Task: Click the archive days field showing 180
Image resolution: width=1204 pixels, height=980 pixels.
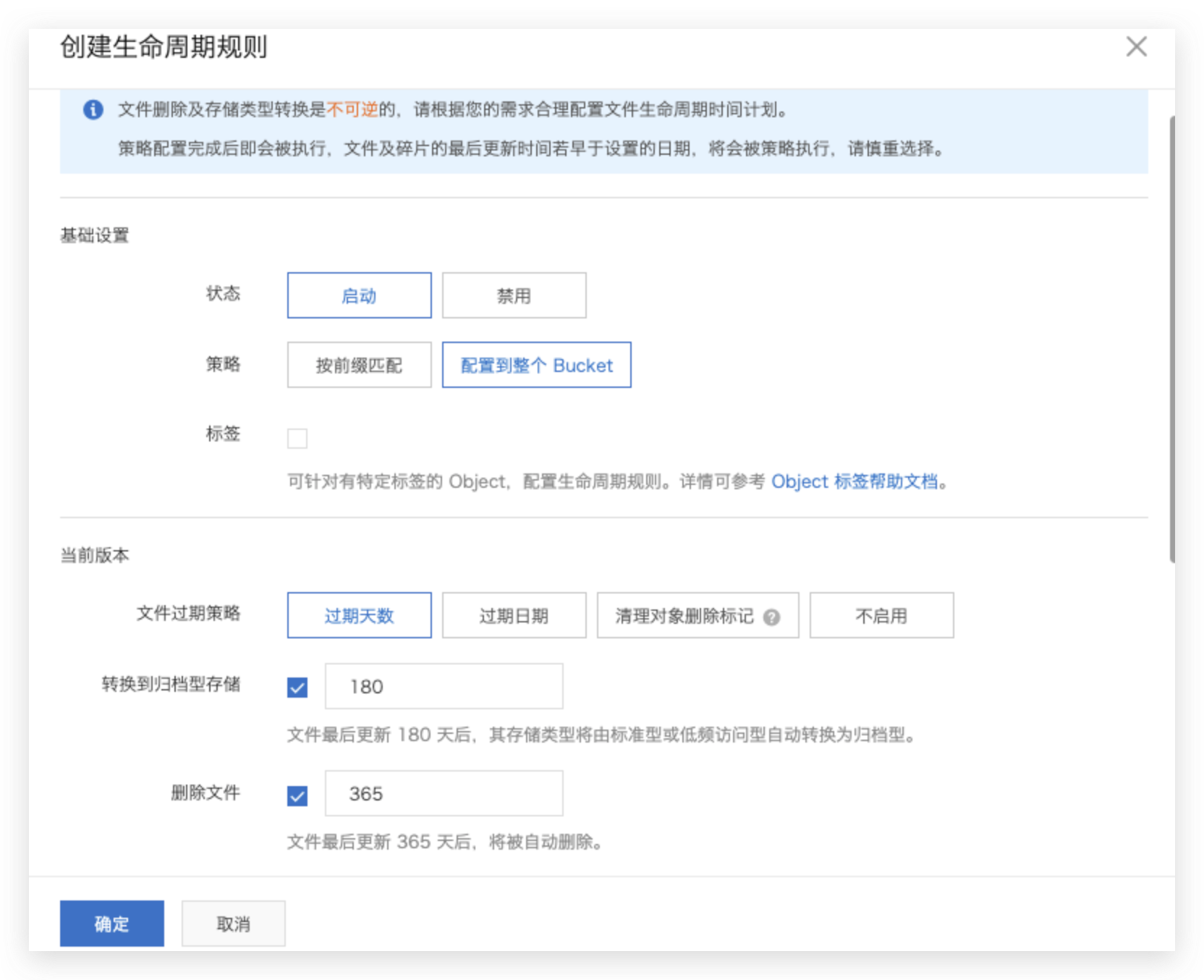Action: coord(444,686)
